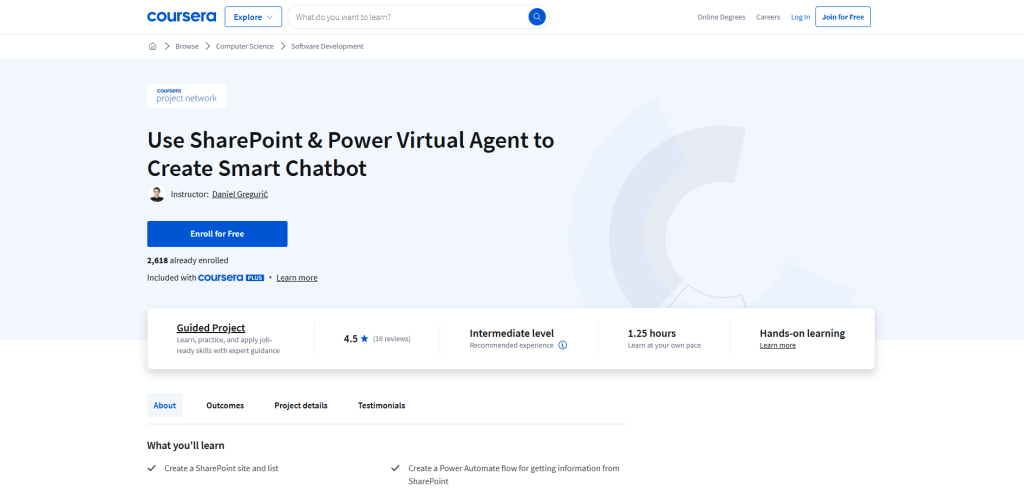Go to Browse breadcrumb
Screen dimensions: 1024x495
187,46
